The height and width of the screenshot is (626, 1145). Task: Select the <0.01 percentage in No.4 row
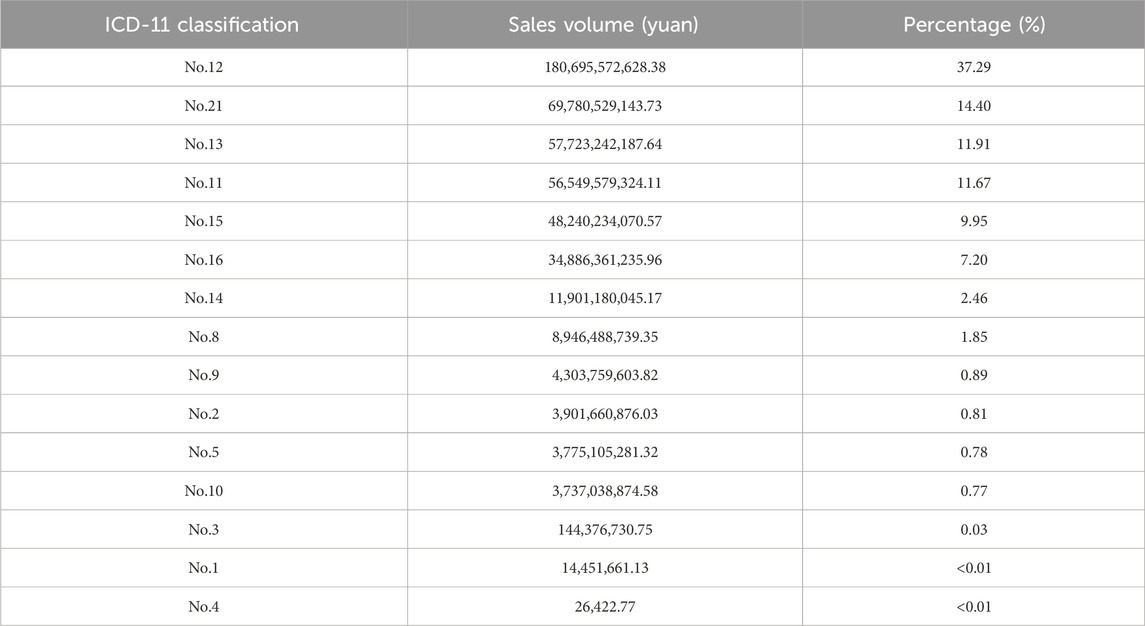974,606
